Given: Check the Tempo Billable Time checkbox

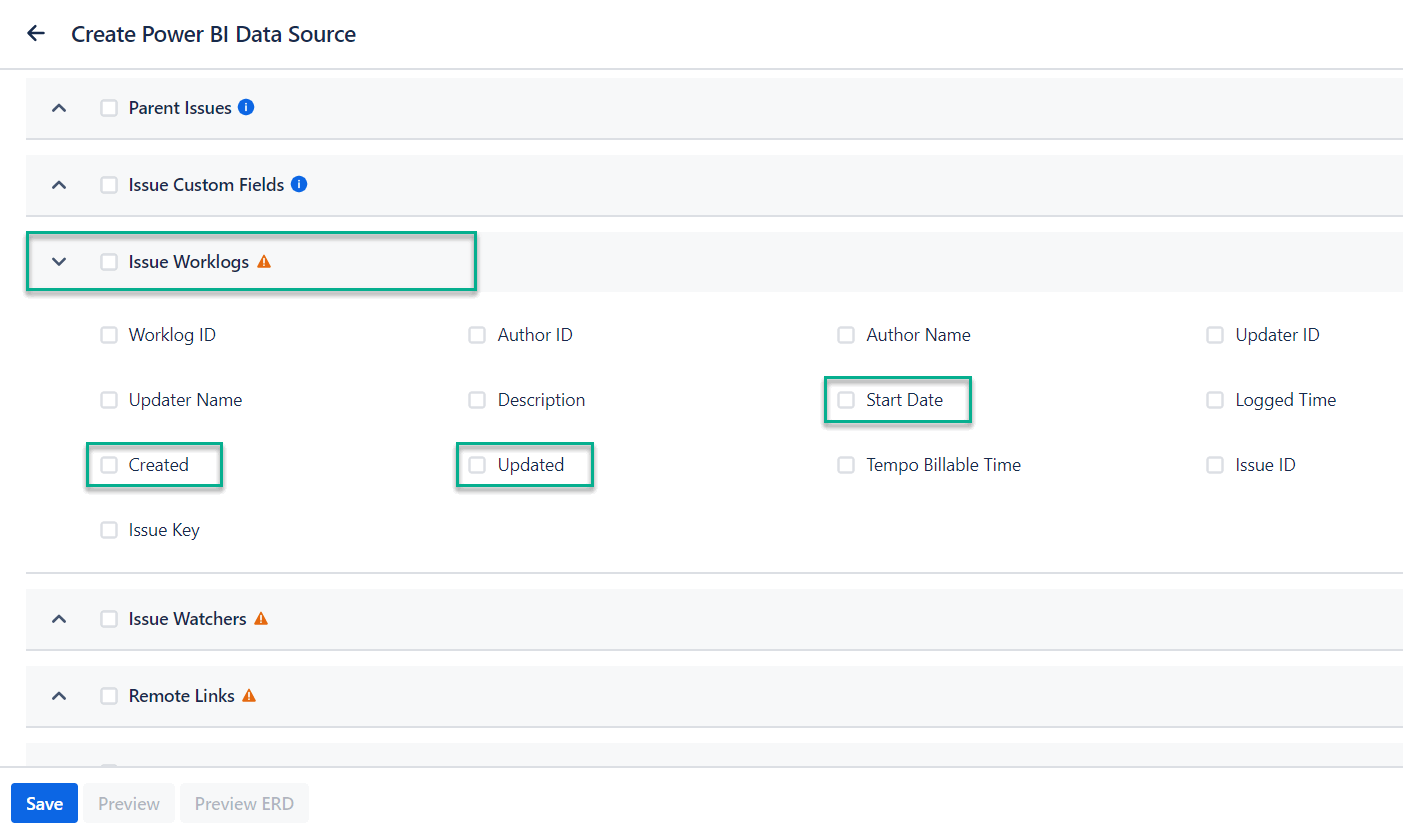Looking at the screenshot, I should (846, 465).
